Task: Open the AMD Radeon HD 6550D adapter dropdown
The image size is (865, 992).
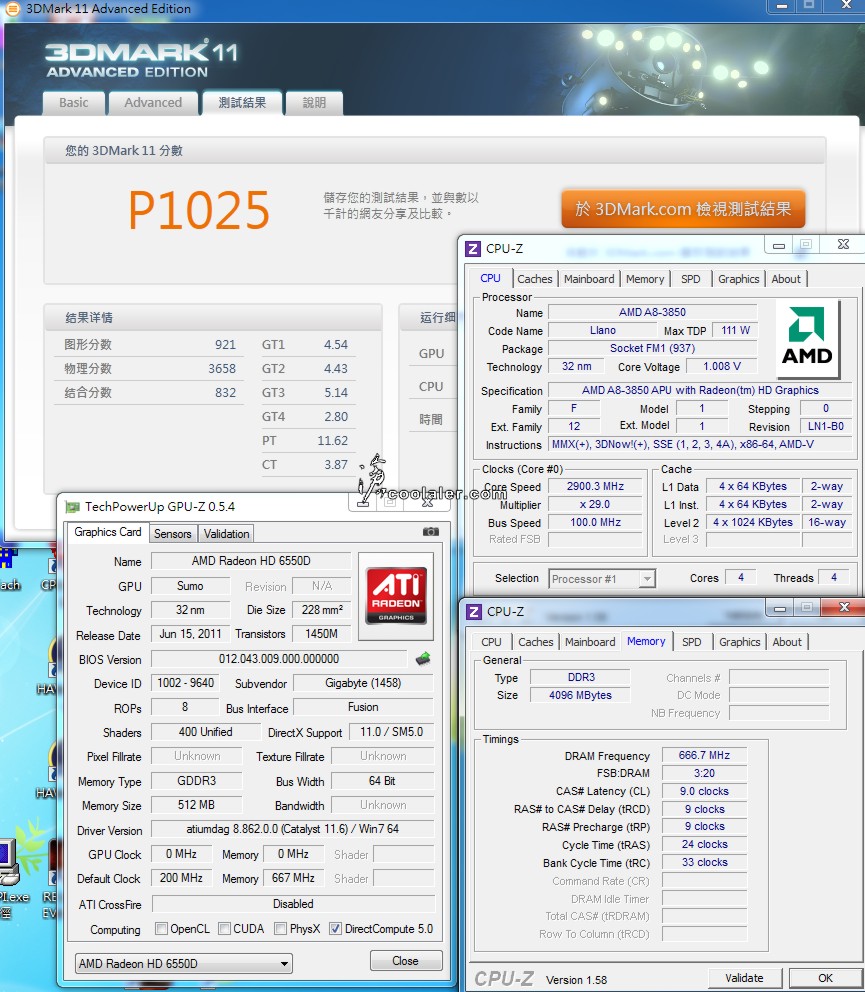Action: click(x=184, y=964)
